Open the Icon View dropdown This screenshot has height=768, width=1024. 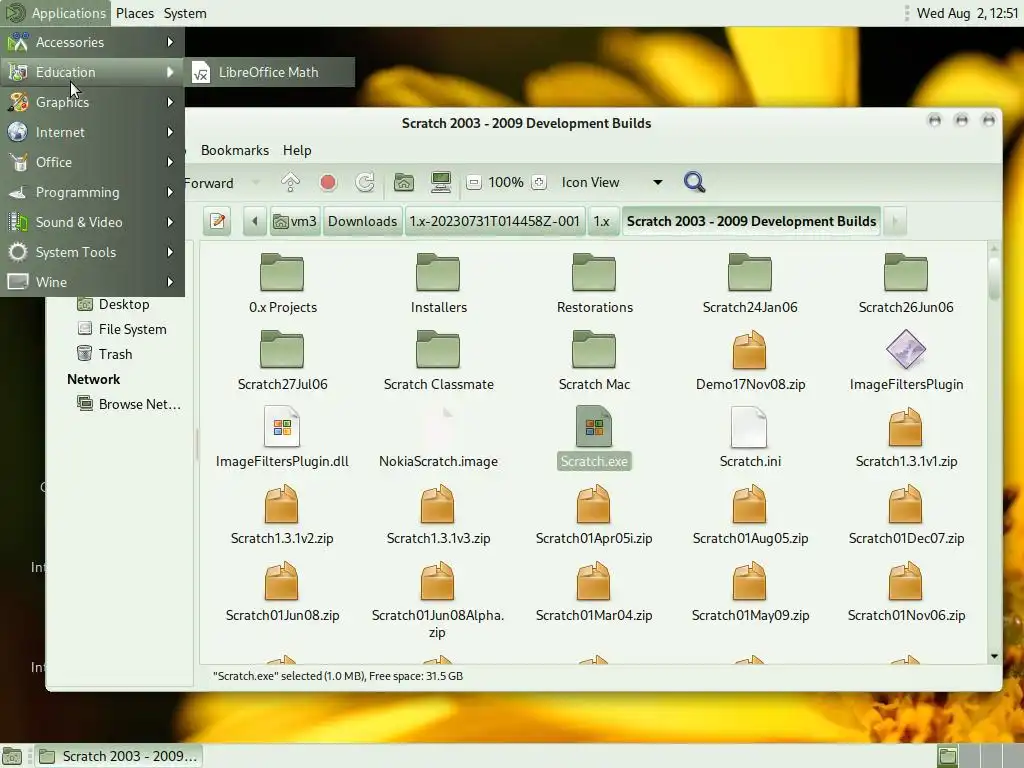point(612,182)
